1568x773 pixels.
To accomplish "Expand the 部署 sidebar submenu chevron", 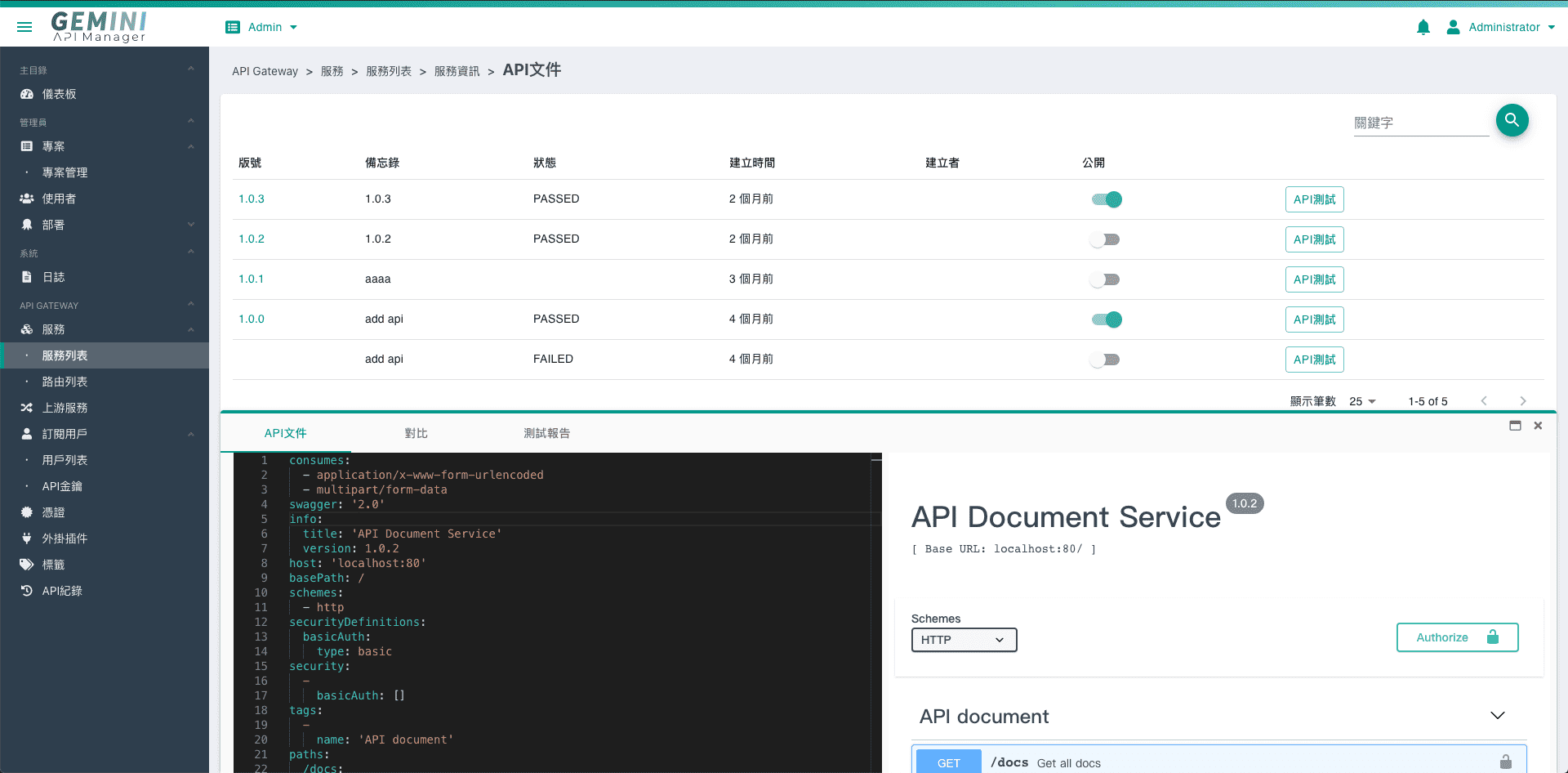I will point(190,225).
